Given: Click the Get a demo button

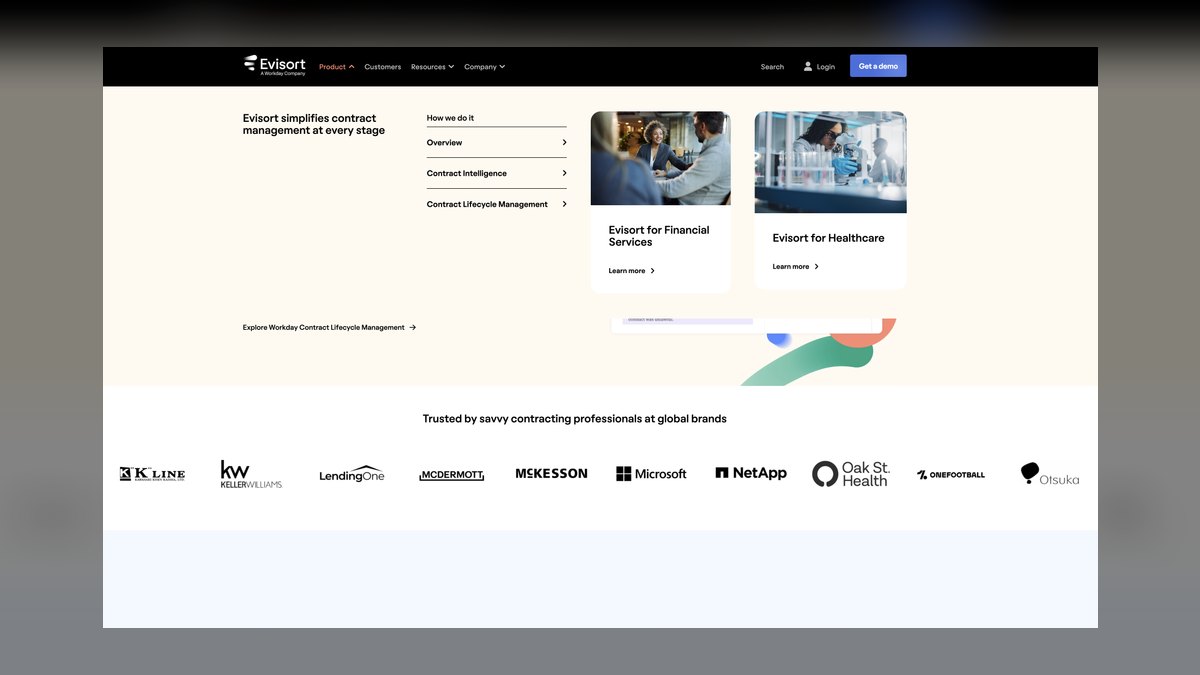Looking at the screenshot, I should pos(878,66).
